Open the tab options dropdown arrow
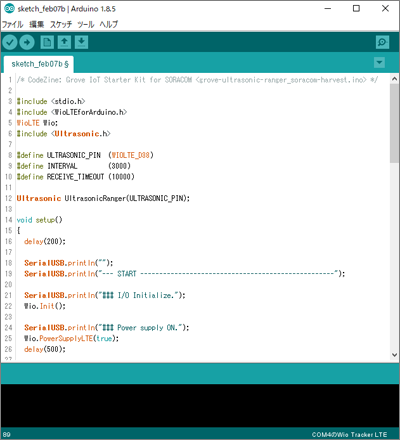Screen dimensions: 400x440 379,62
